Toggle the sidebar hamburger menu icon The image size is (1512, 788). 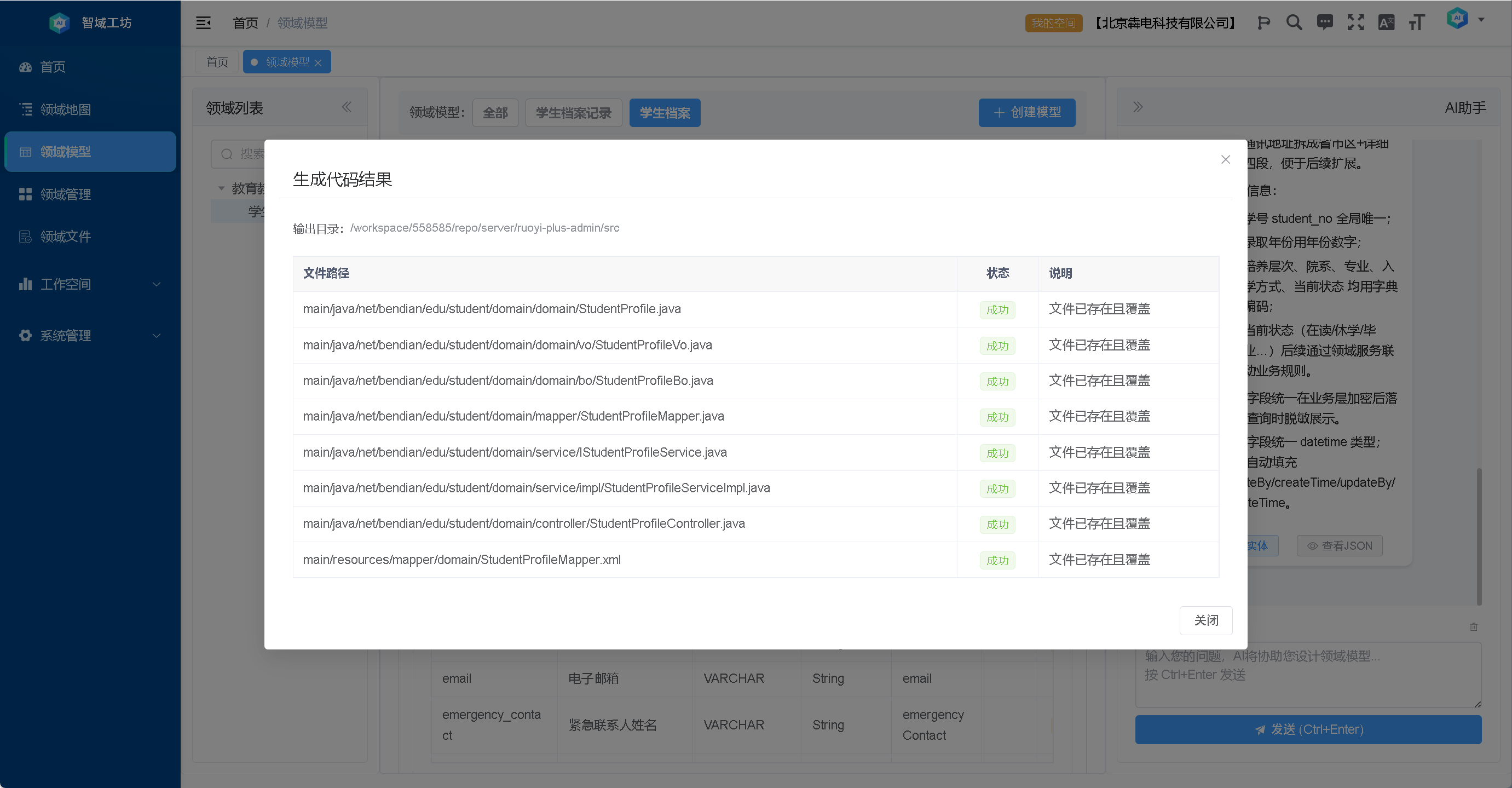(x=203, y=23)
